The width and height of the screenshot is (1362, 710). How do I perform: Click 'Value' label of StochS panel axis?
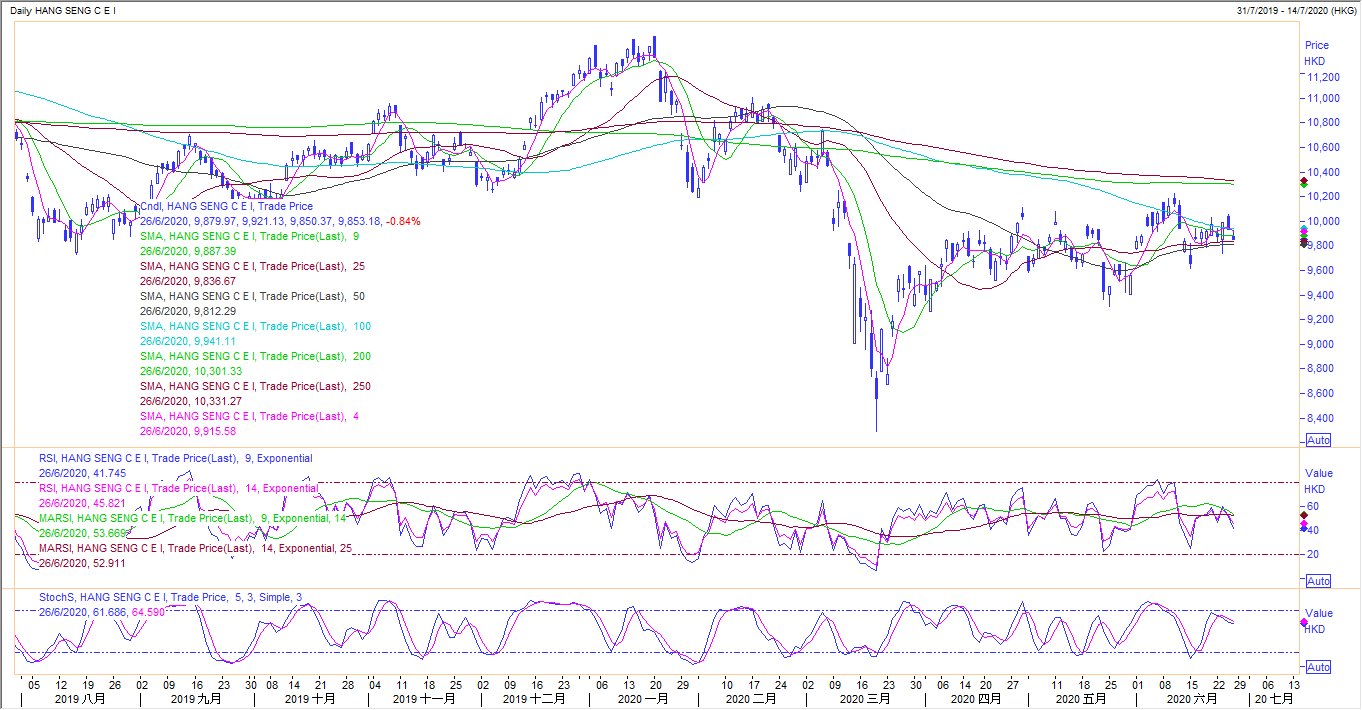click(x=1319, y=613)
